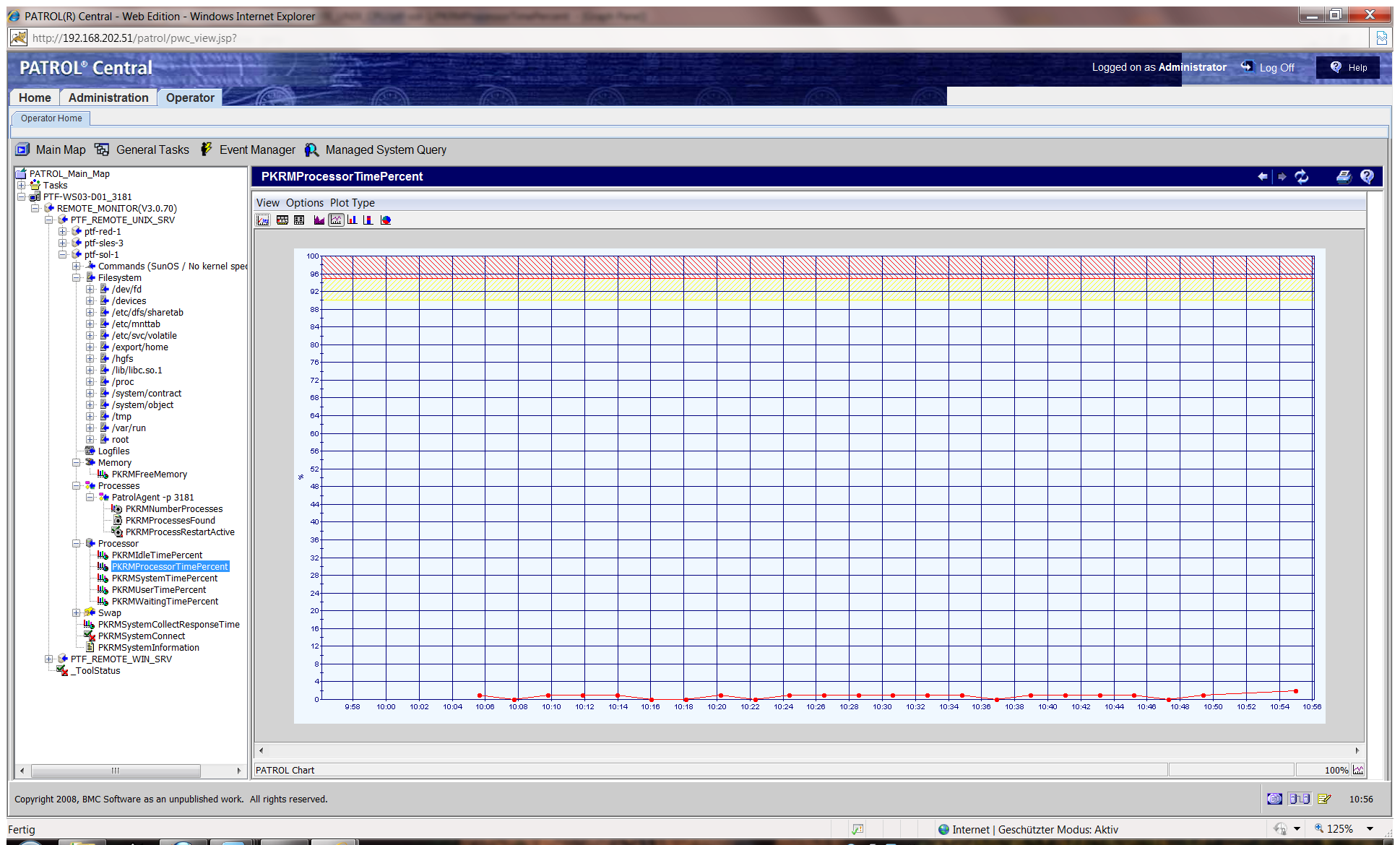
Task: Click the Log Off link
Action: pyautogui.click(x=1277, y=67)
